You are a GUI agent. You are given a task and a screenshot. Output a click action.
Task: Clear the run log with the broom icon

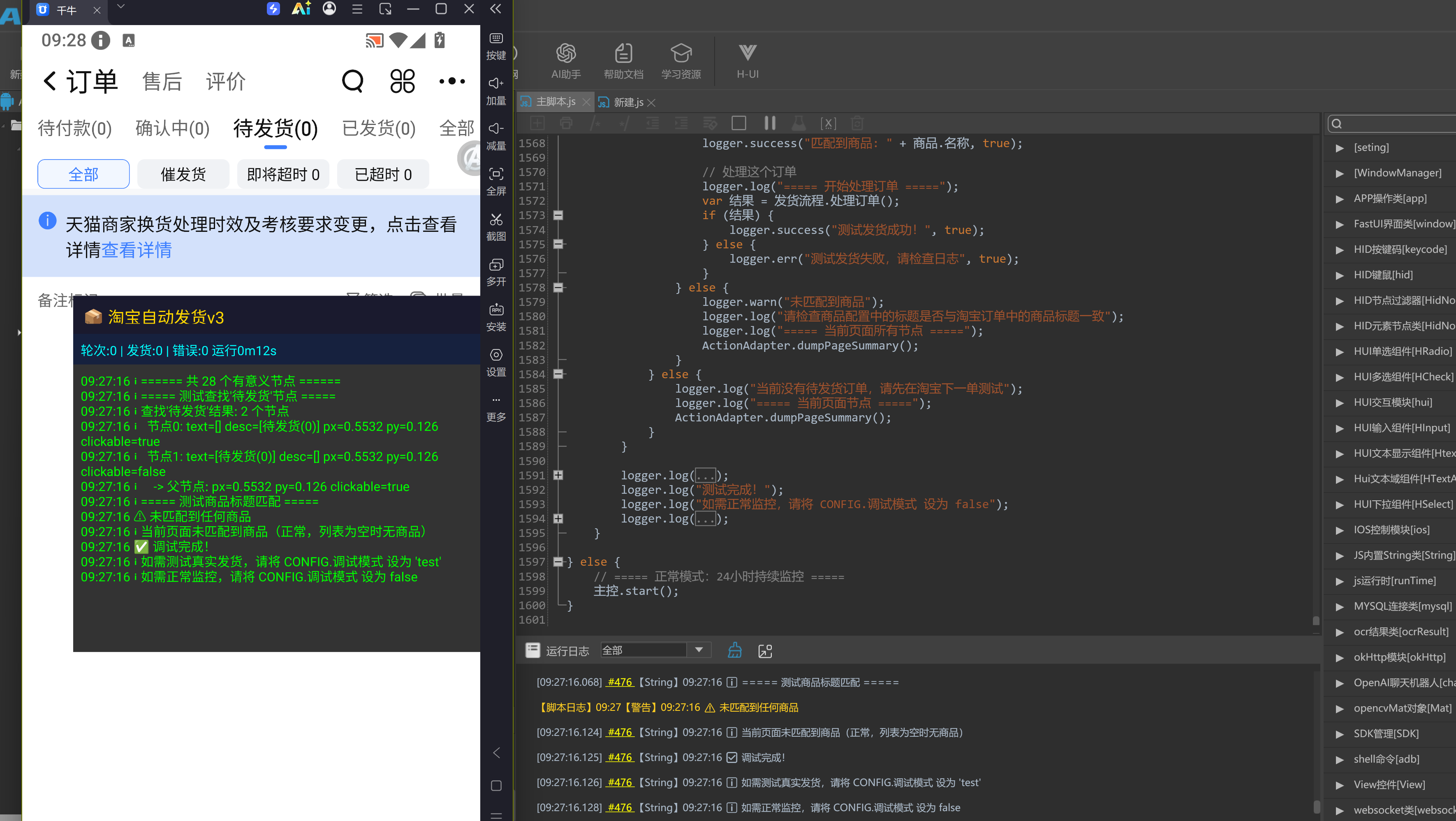[734, 650]
